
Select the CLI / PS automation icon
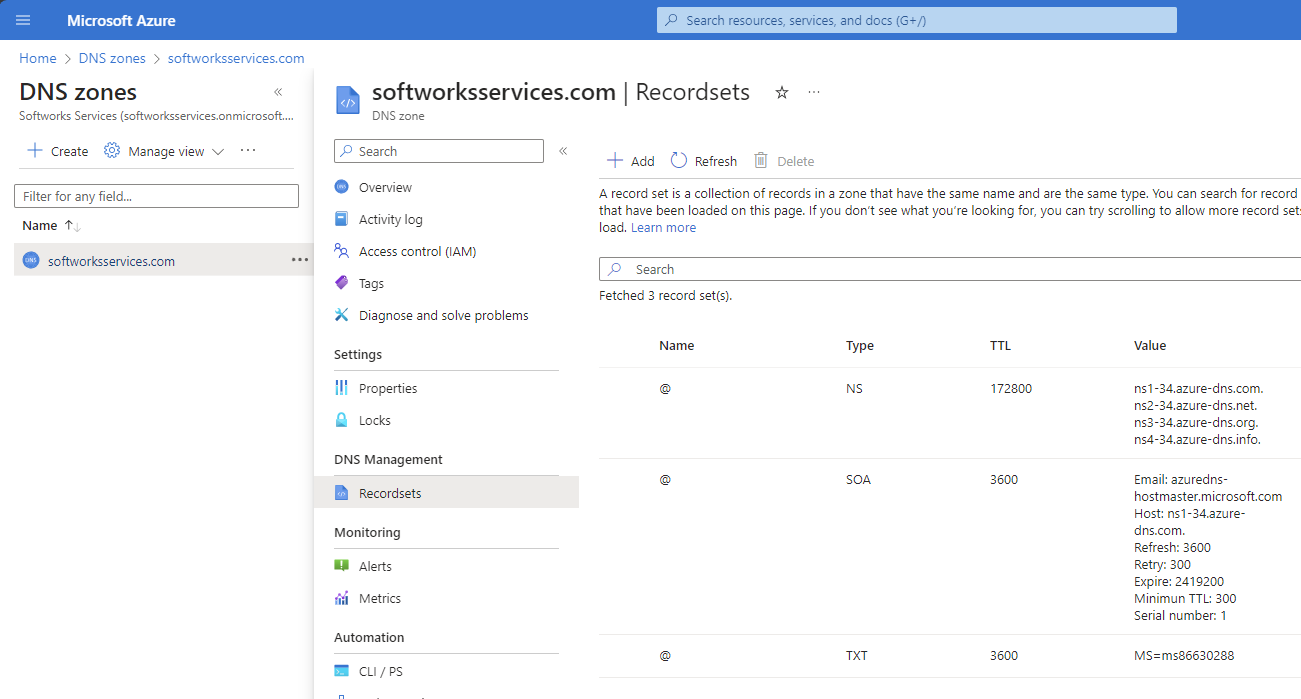(x=341, y=670)
